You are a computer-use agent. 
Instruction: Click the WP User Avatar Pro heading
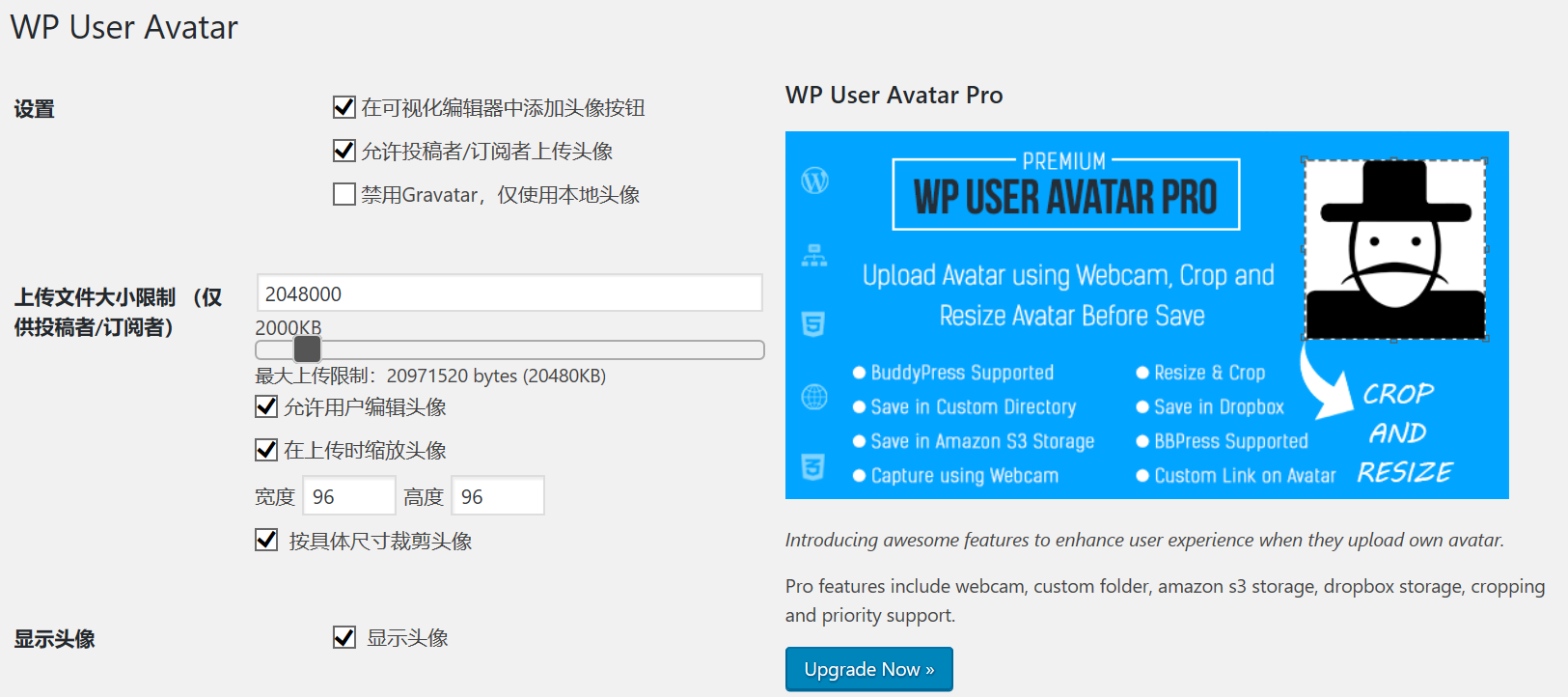[x=894, y=96]
